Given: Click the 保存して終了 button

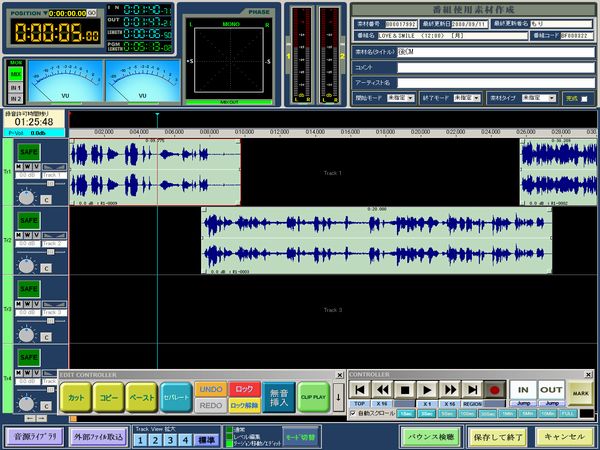Looking at the screenshot, I should click(495, 437).
